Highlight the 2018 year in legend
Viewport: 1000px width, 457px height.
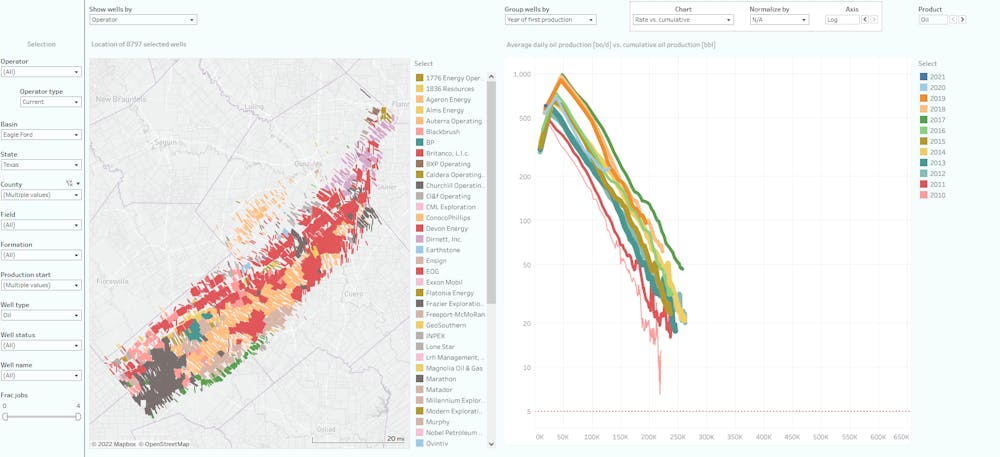[932, 110]
